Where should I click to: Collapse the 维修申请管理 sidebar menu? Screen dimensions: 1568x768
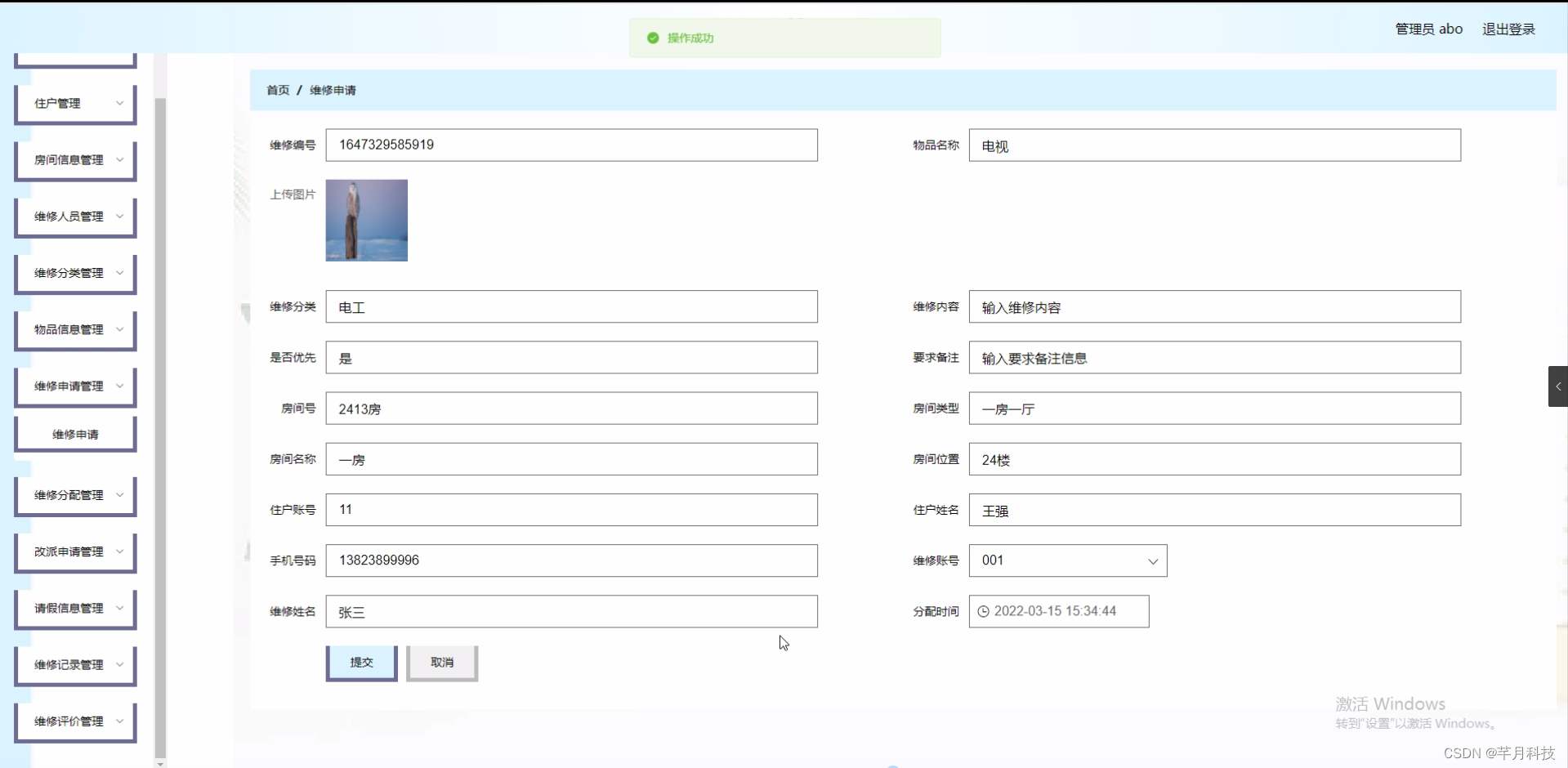point(75,386)
